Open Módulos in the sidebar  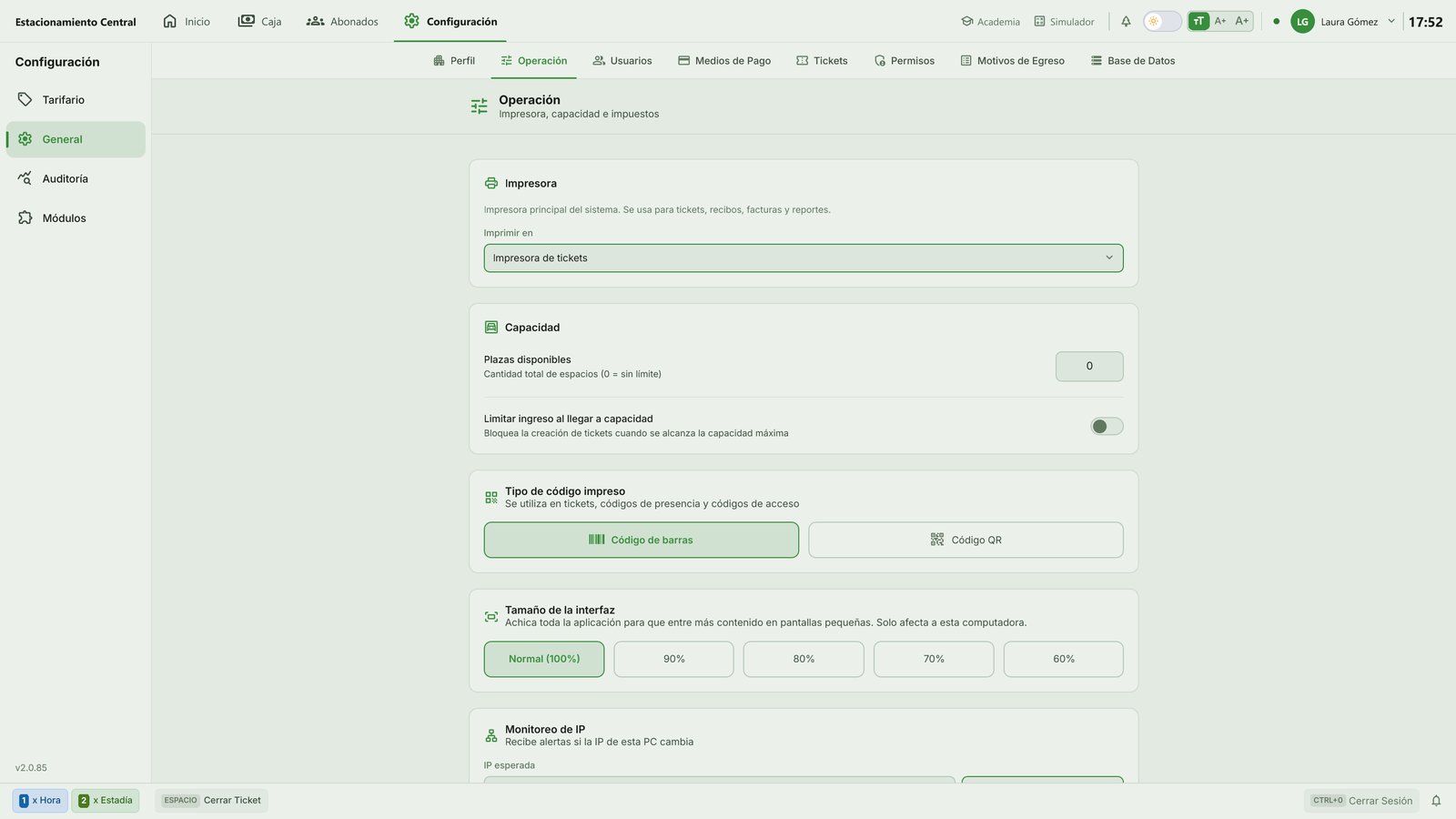point(76,217)
